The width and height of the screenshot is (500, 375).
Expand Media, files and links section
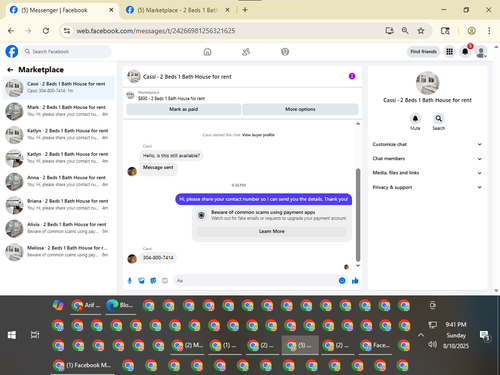click(x=427, y=173)
